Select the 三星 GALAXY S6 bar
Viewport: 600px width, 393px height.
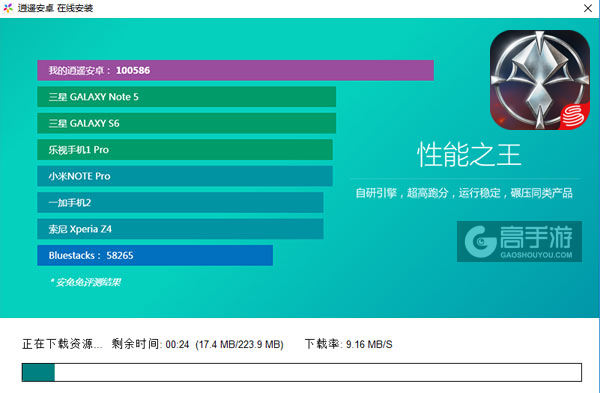point(187,123)
